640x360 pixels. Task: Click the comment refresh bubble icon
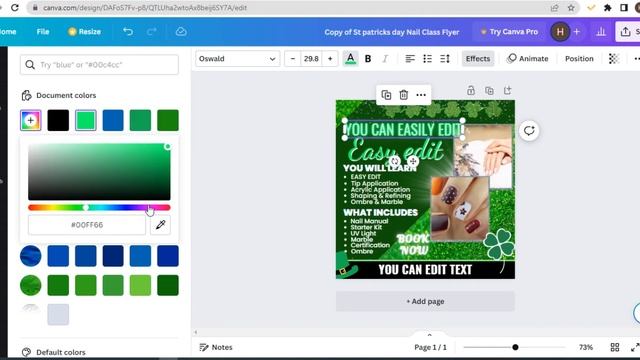[529, 131]
